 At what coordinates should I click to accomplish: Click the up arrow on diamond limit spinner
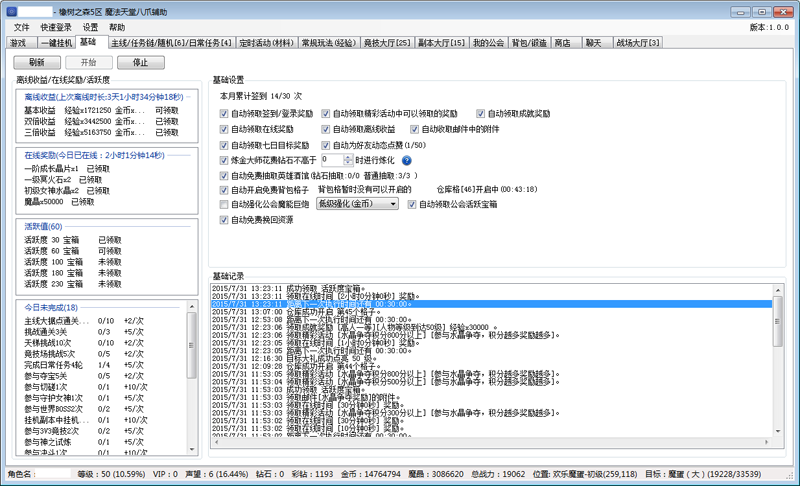[346, 156]
